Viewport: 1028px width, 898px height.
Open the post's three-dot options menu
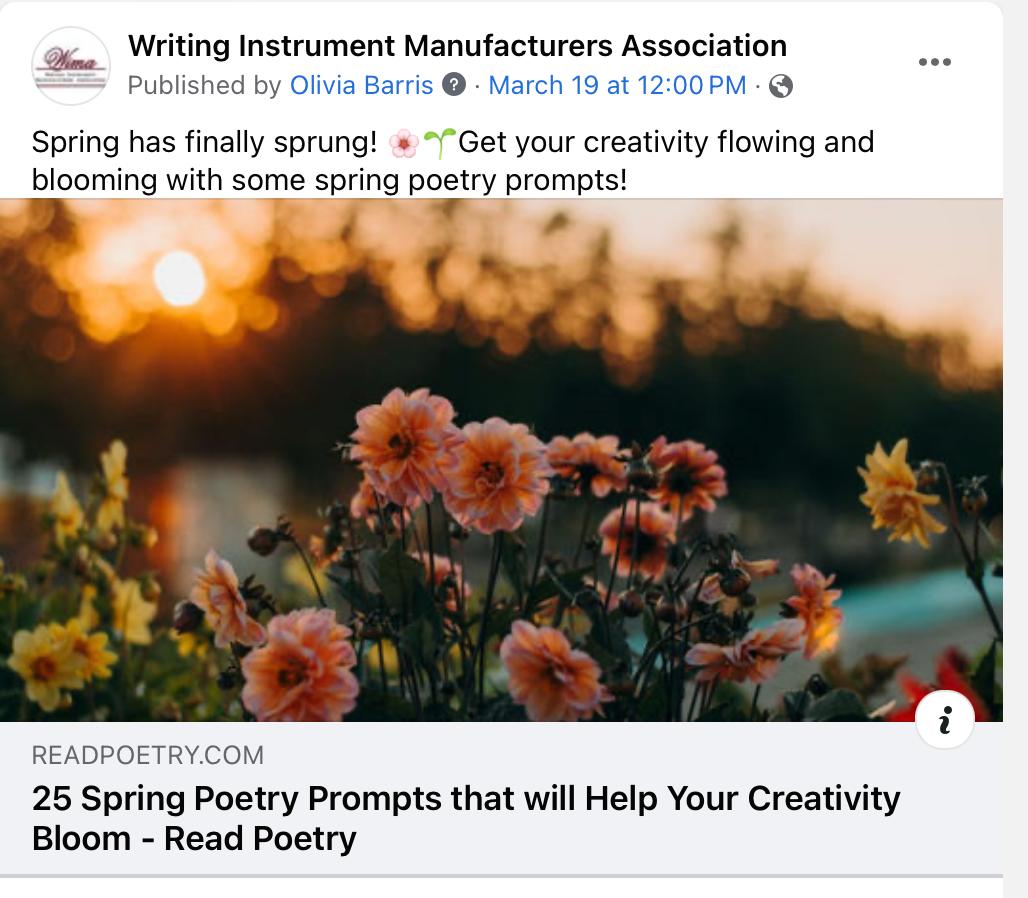click(934, 62)
